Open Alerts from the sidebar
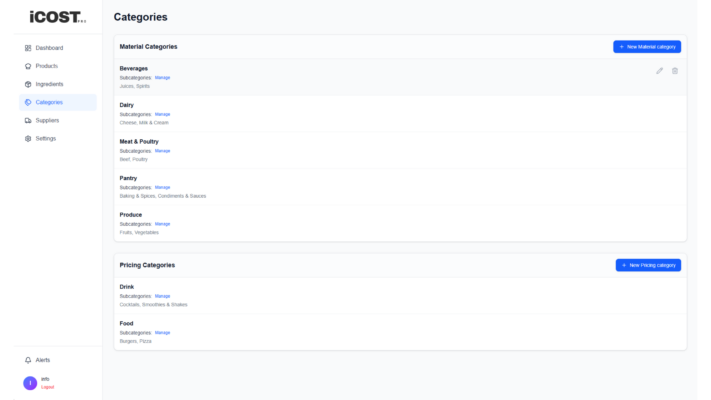Viewport: 711px width, 400px height. (58, 360)
